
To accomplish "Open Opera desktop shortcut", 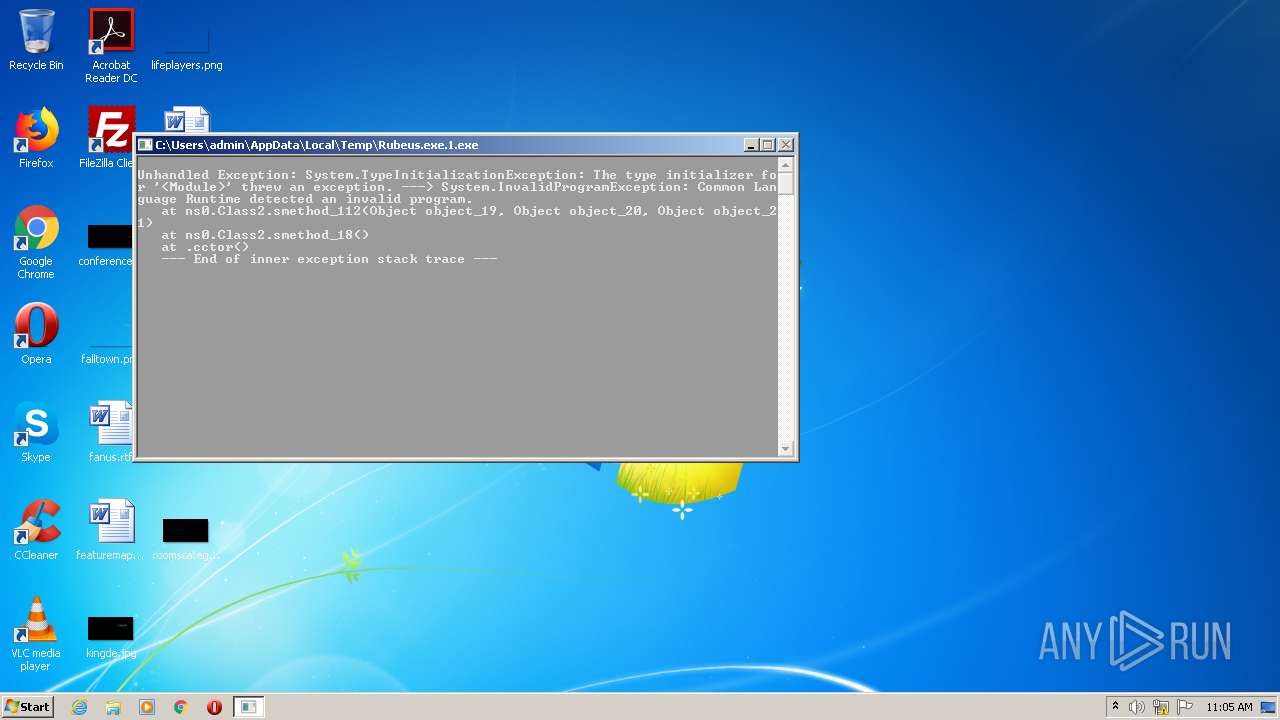I will 36,334.
